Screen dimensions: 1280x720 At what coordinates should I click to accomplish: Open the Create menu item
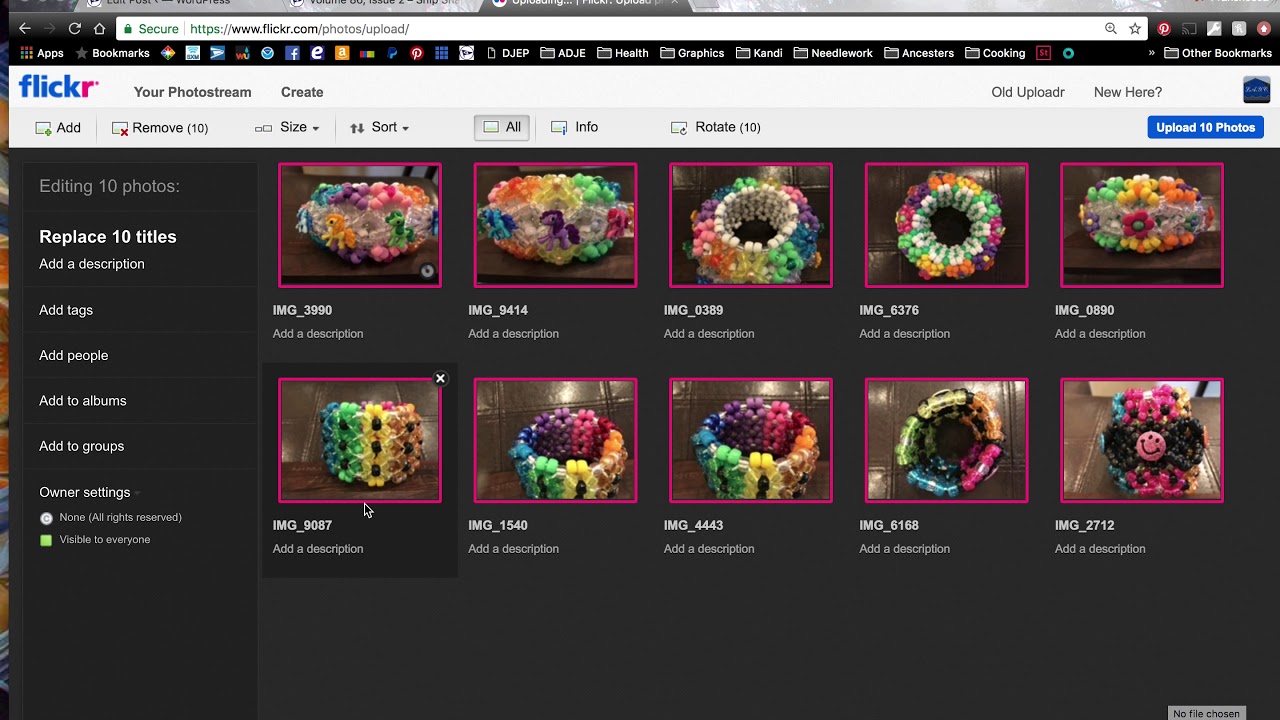(x=302, y=92)
